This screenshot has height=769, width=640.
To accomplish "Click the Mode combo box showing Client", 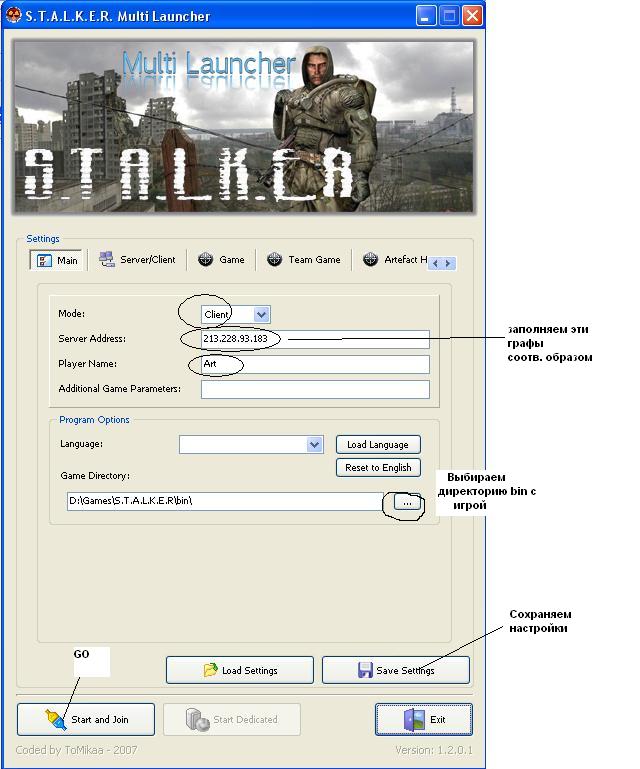I will [x=235, y=314].
